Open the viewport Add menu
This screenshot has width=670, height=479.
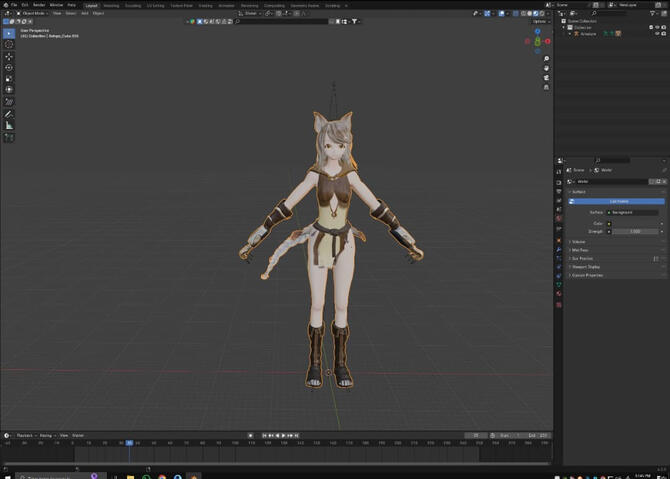pyautogui.click(x=85, y=13)
